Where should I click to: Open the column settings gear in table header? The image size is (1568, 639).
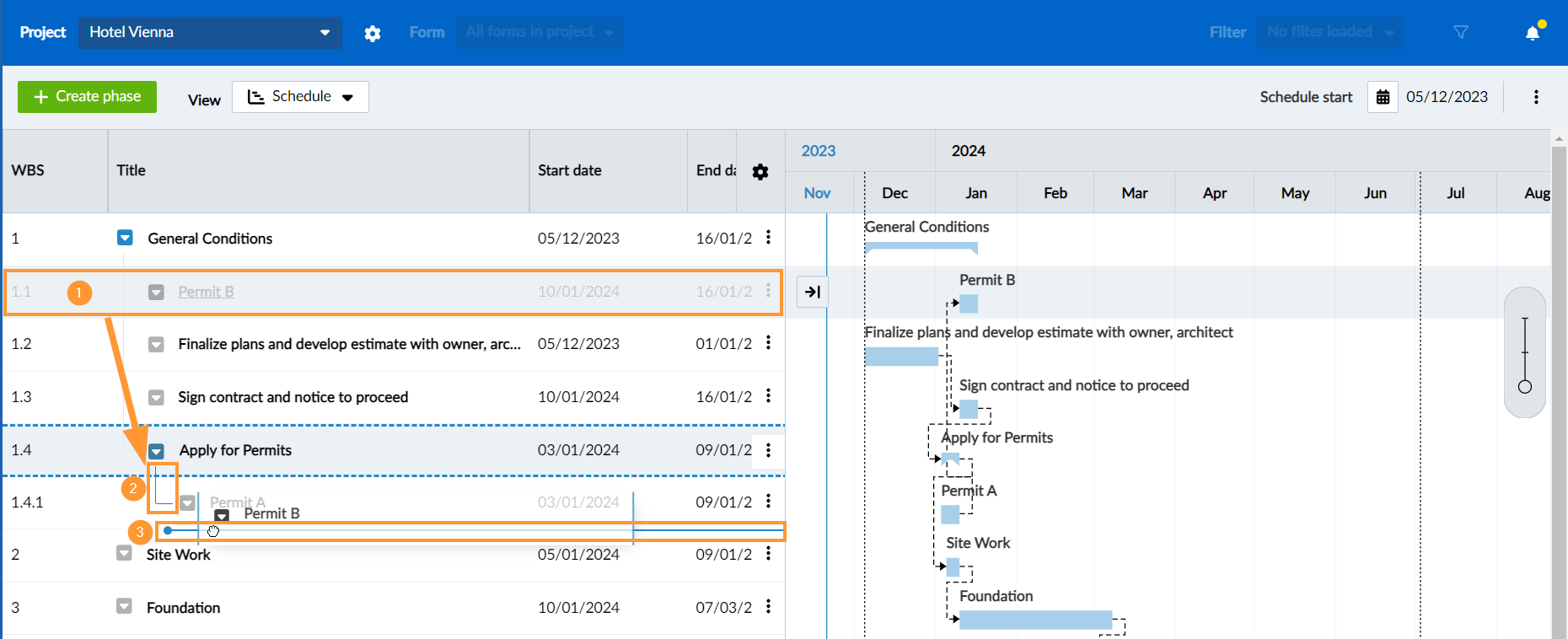(760, 172)
